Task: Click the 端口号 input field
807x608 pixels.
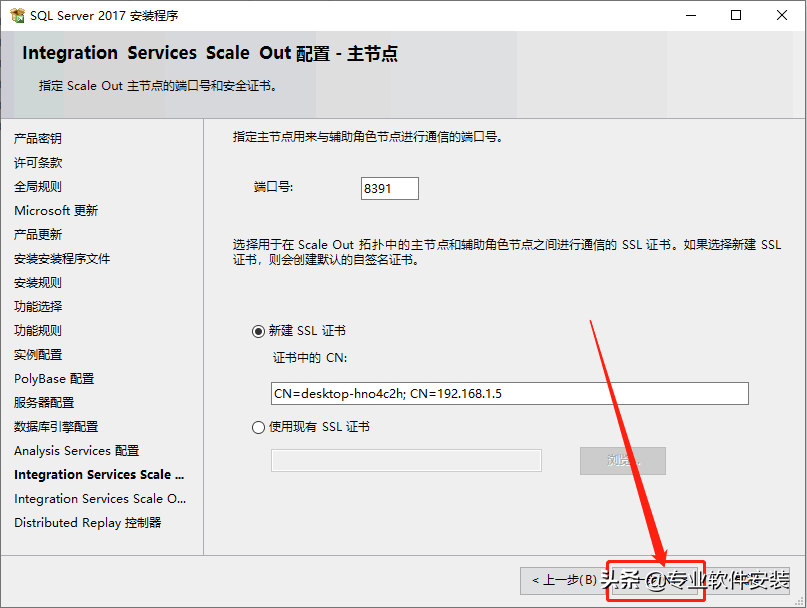Action: click(389, 188)
